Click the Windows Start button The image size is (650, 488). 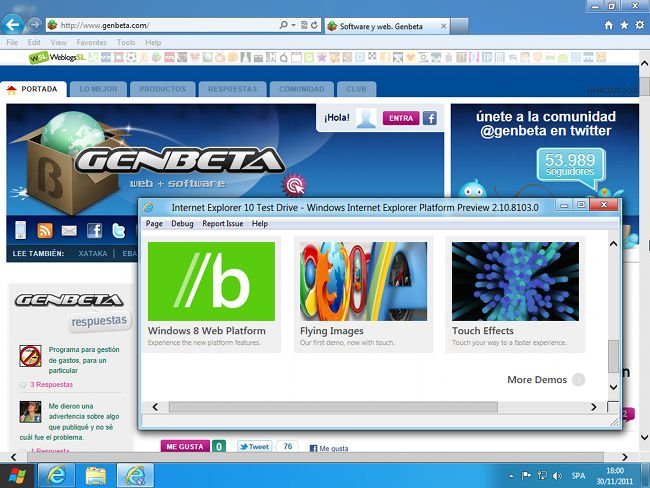click(17, 476)
